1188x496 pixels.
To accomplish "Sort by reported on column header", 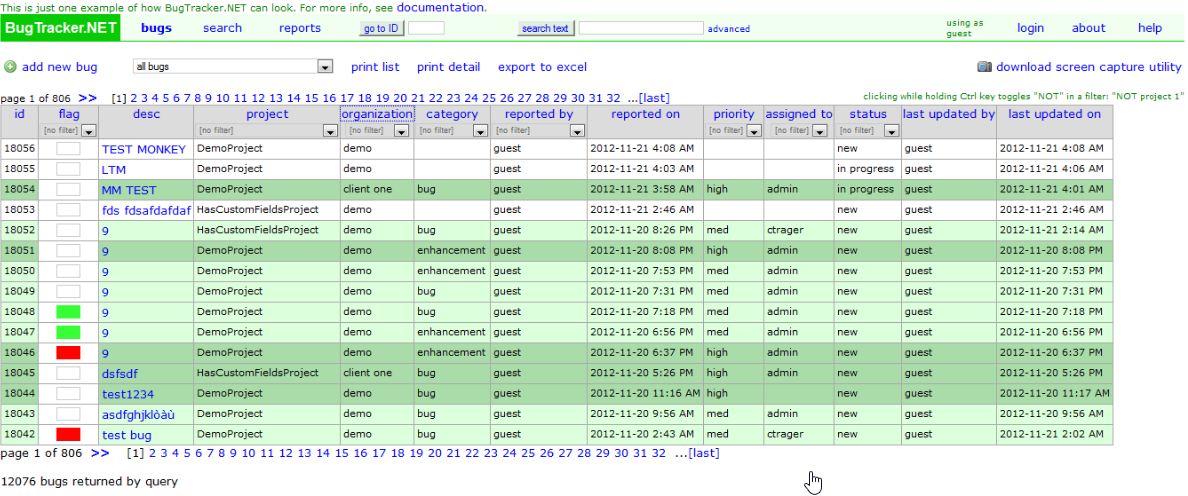I will (646, 114).
